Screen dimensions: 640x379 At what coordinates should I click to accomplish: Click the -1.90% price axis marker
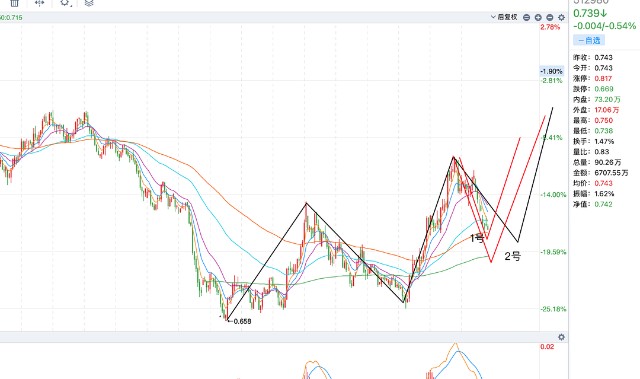tap(551, 71)
